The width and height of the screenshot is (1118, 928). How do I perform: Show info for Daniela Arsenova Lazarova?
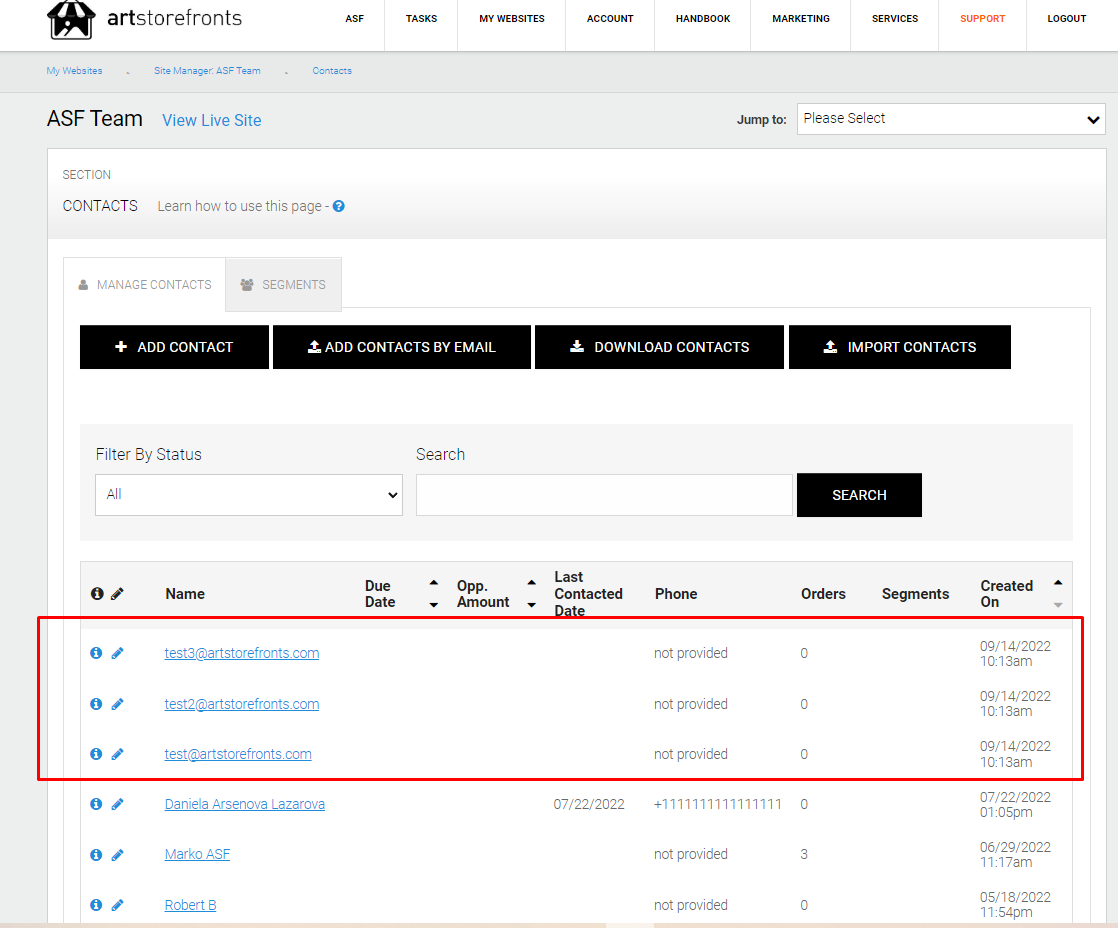(x=96, y=804)
